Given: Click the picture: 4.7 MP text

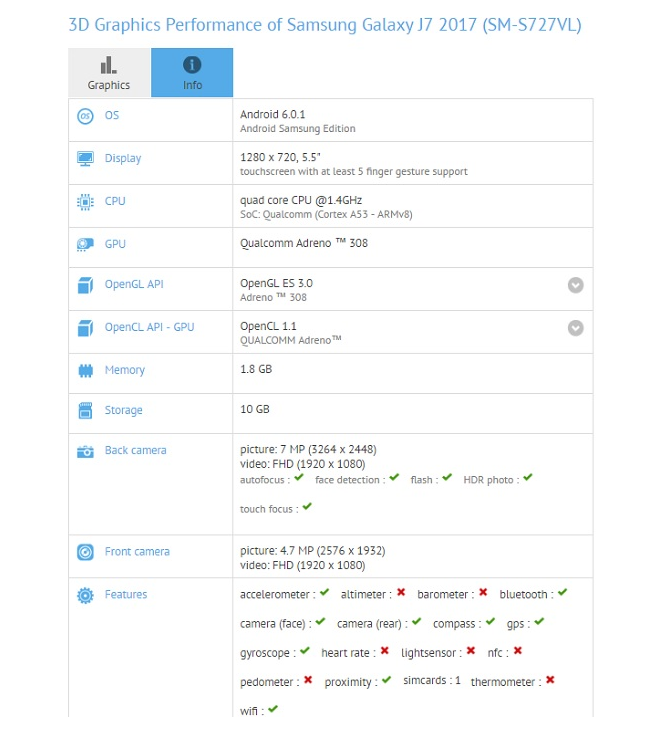Looking at the screenshot, I should [x=312, y=551].
